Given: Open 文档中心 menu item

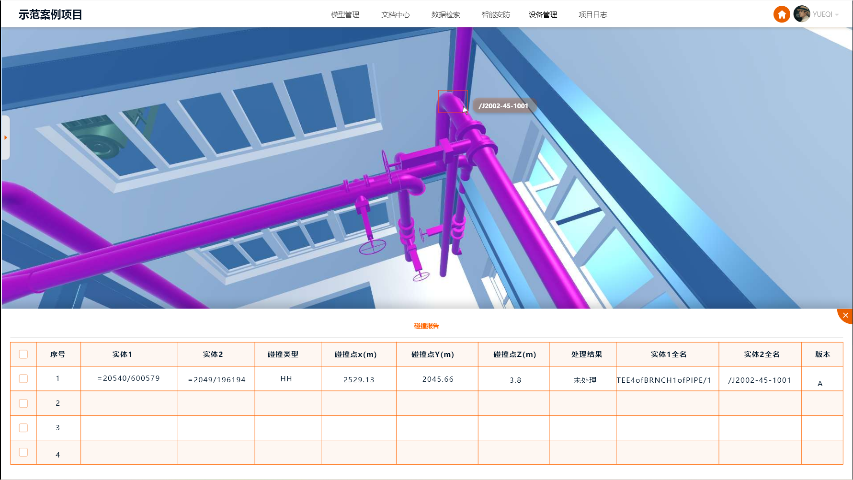Looking at the screenshot, I should (395, 15).
